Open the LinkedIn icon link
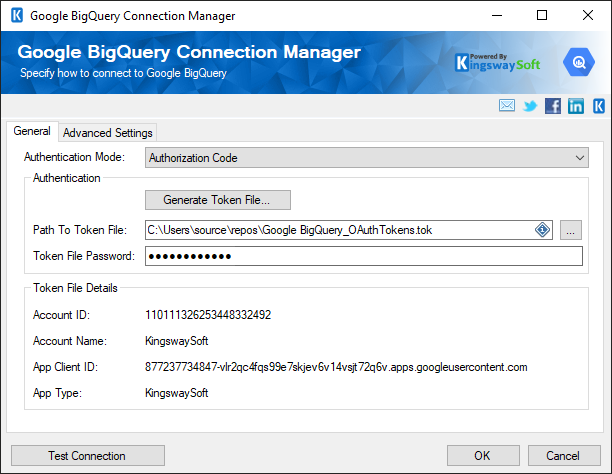The width and height of the screenshot is (612, 474). click(576, 106)
